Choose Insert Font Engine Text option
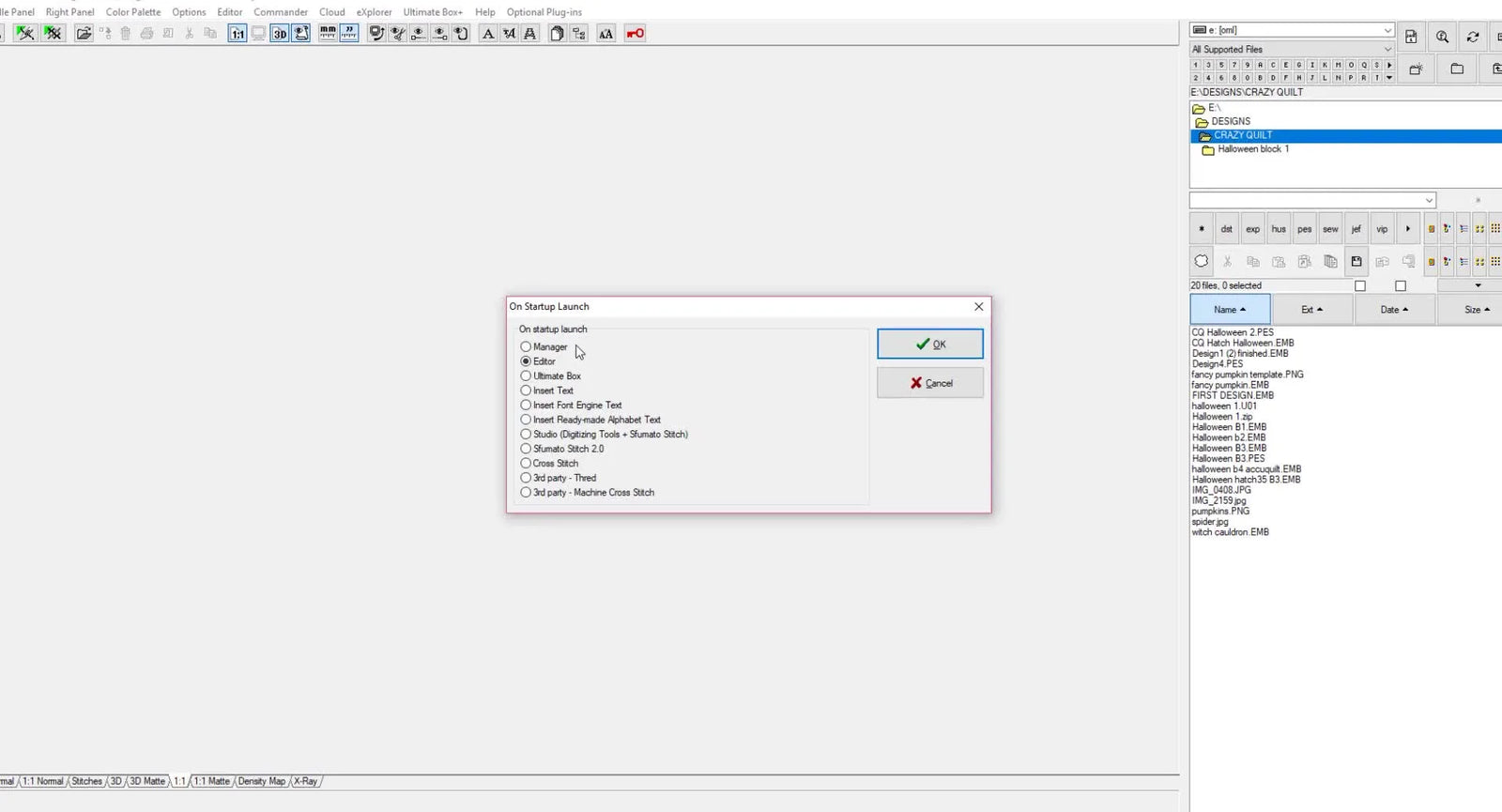The image size is (1502, 812). coord(571,406)
